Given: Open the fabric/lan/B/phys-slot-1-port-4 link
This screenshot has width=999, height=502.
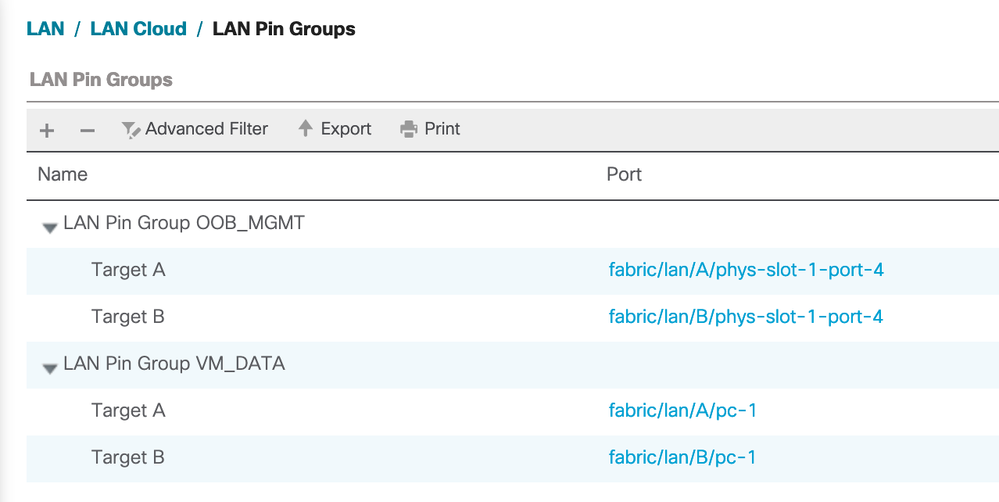Looking at the screenshot, I should click(746, 317).
